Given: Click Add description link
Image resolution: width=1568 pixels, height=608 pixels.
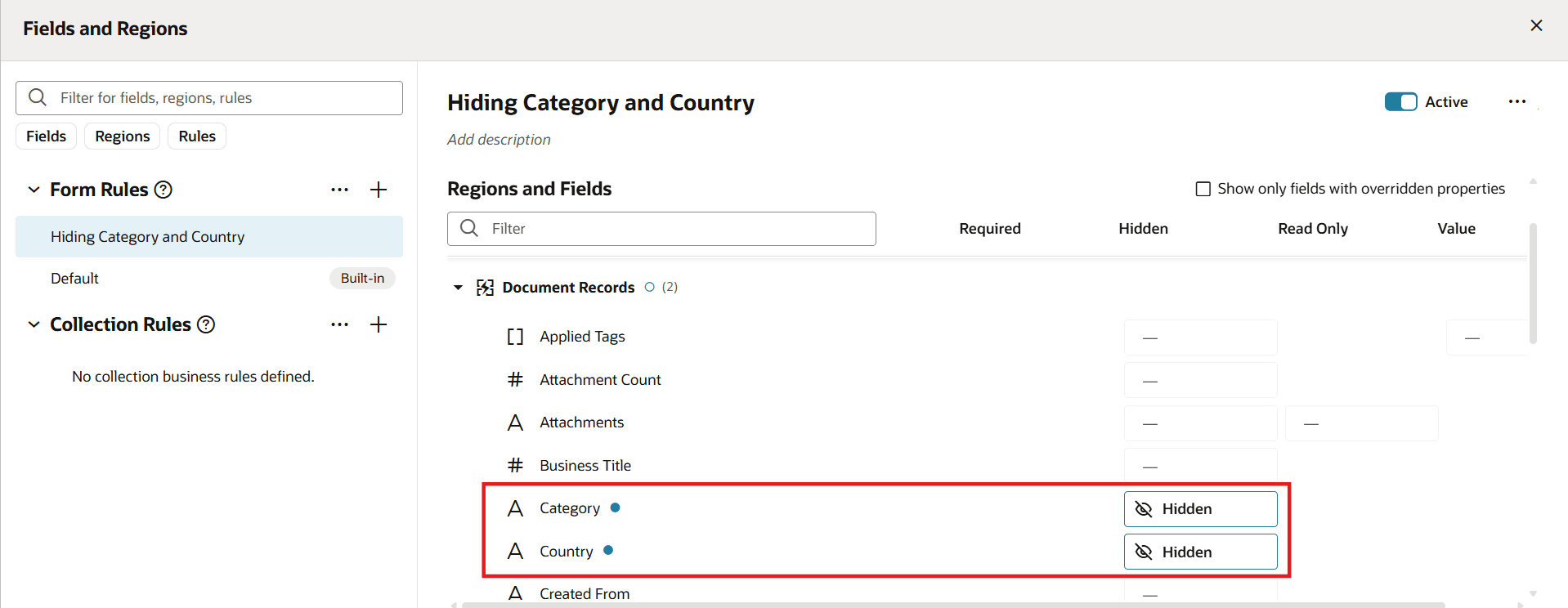Looking at the screenshot, I should pyautogui.click(x=499, y=140).
